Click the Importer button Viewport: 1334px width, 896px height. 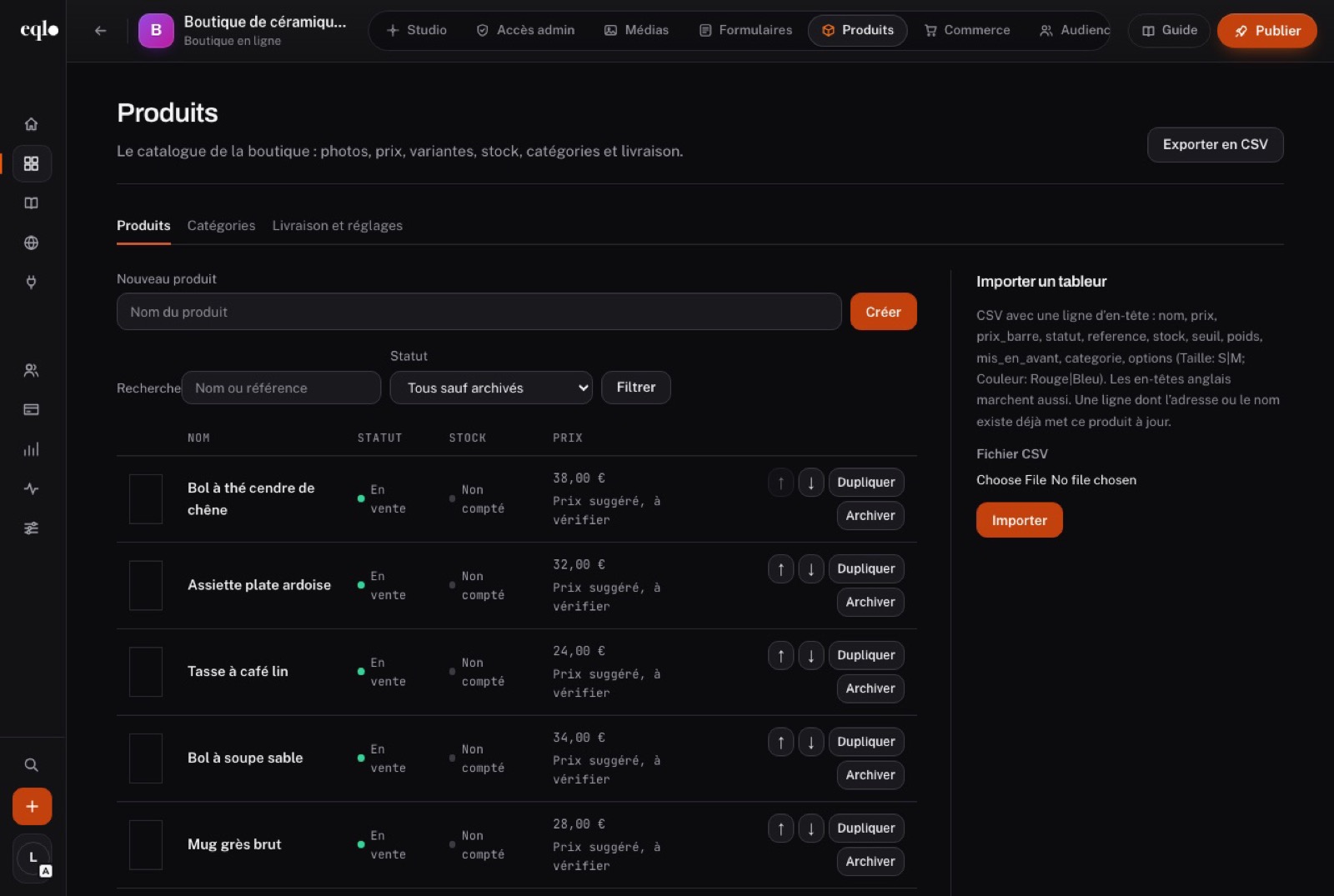click(1019, 520)
